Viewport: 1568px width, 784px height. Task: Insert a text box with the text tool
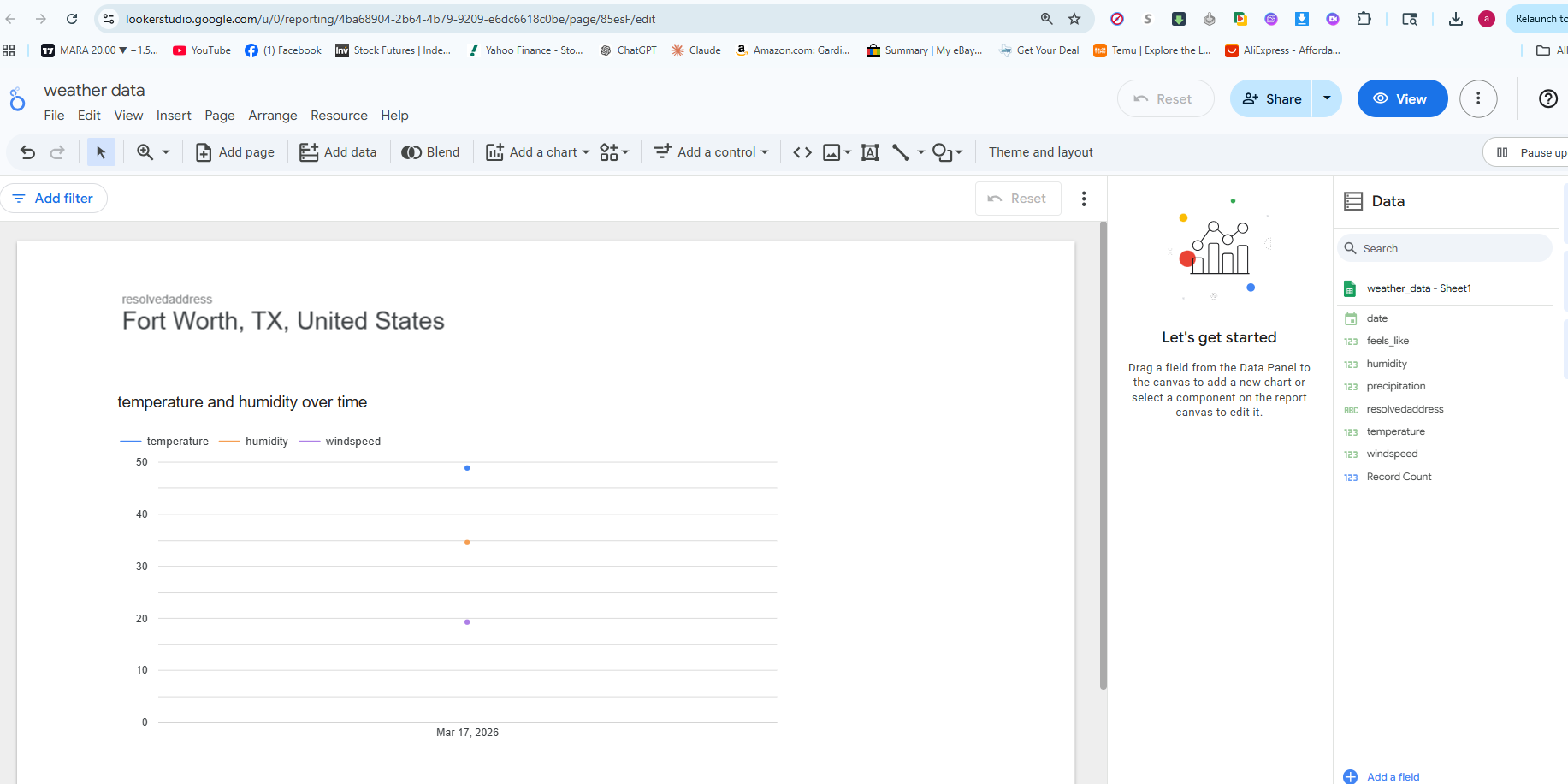870,152
